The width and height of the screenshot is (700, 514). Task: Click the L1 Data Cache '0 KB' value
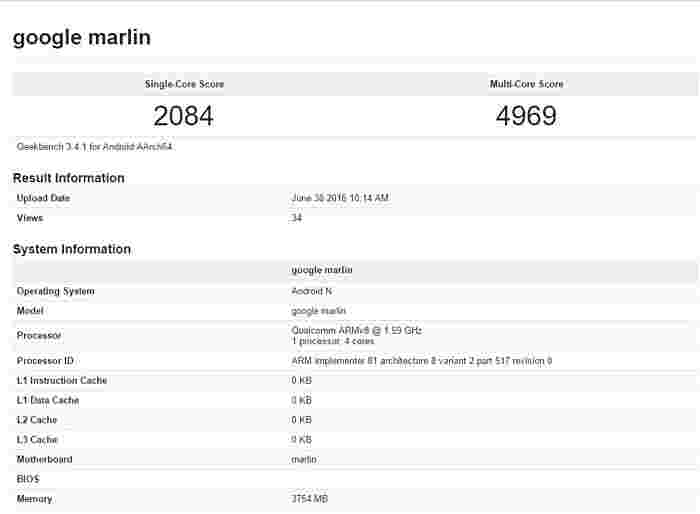[x=301, y=400]
